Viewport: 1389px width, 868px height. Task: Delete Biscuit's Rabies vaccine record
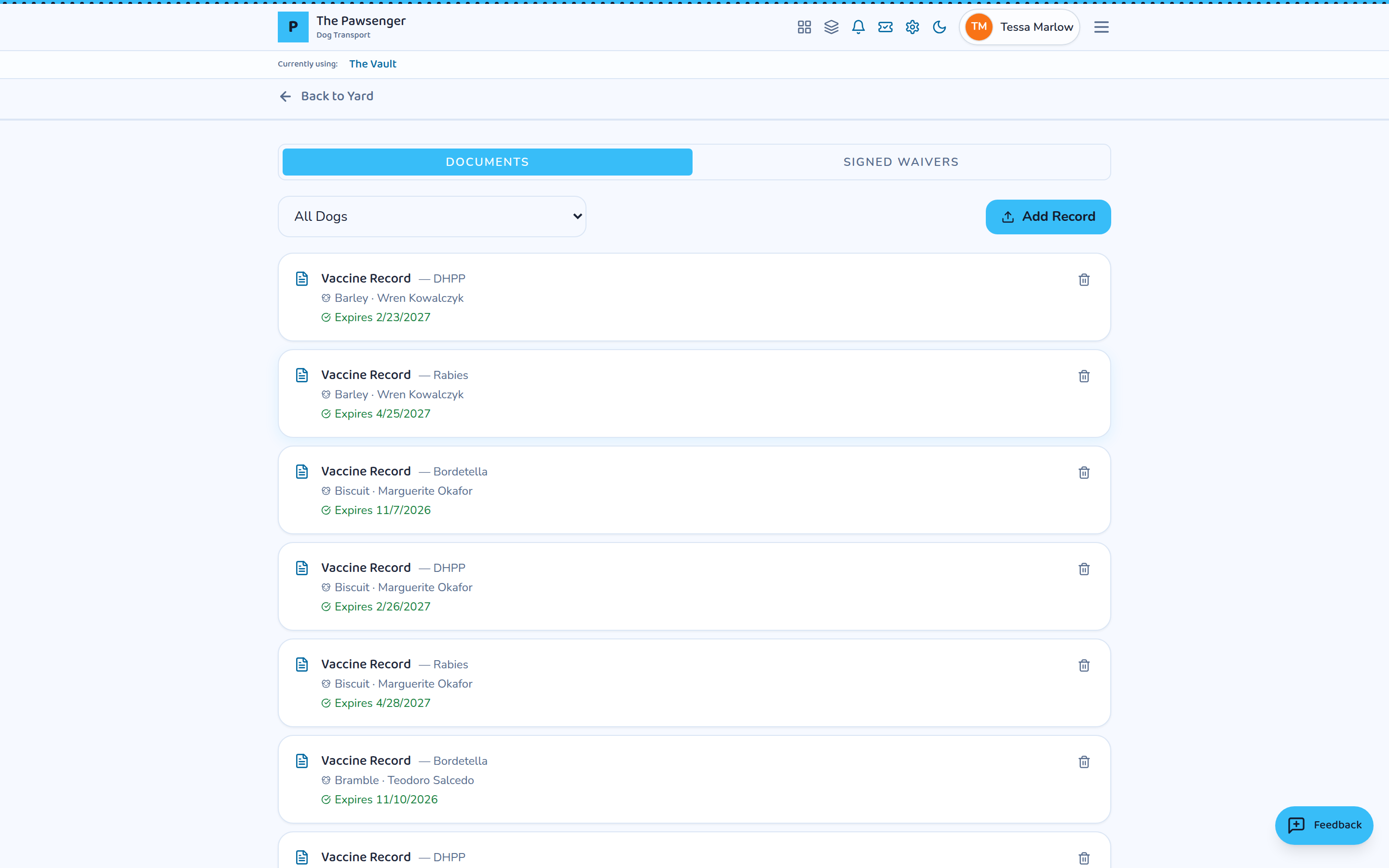1084,665
